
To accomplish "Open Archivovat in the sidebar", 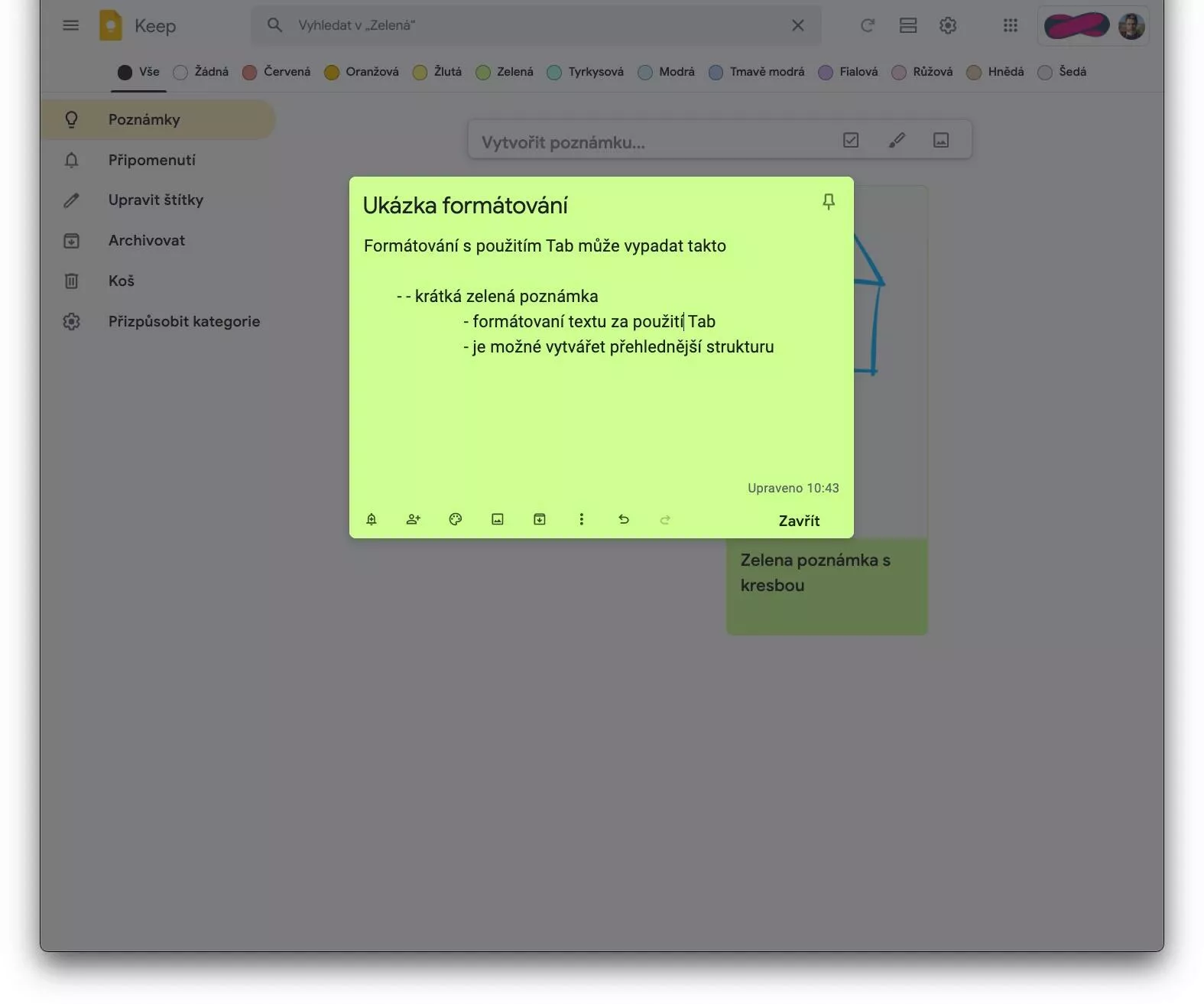I will (157, 241).
